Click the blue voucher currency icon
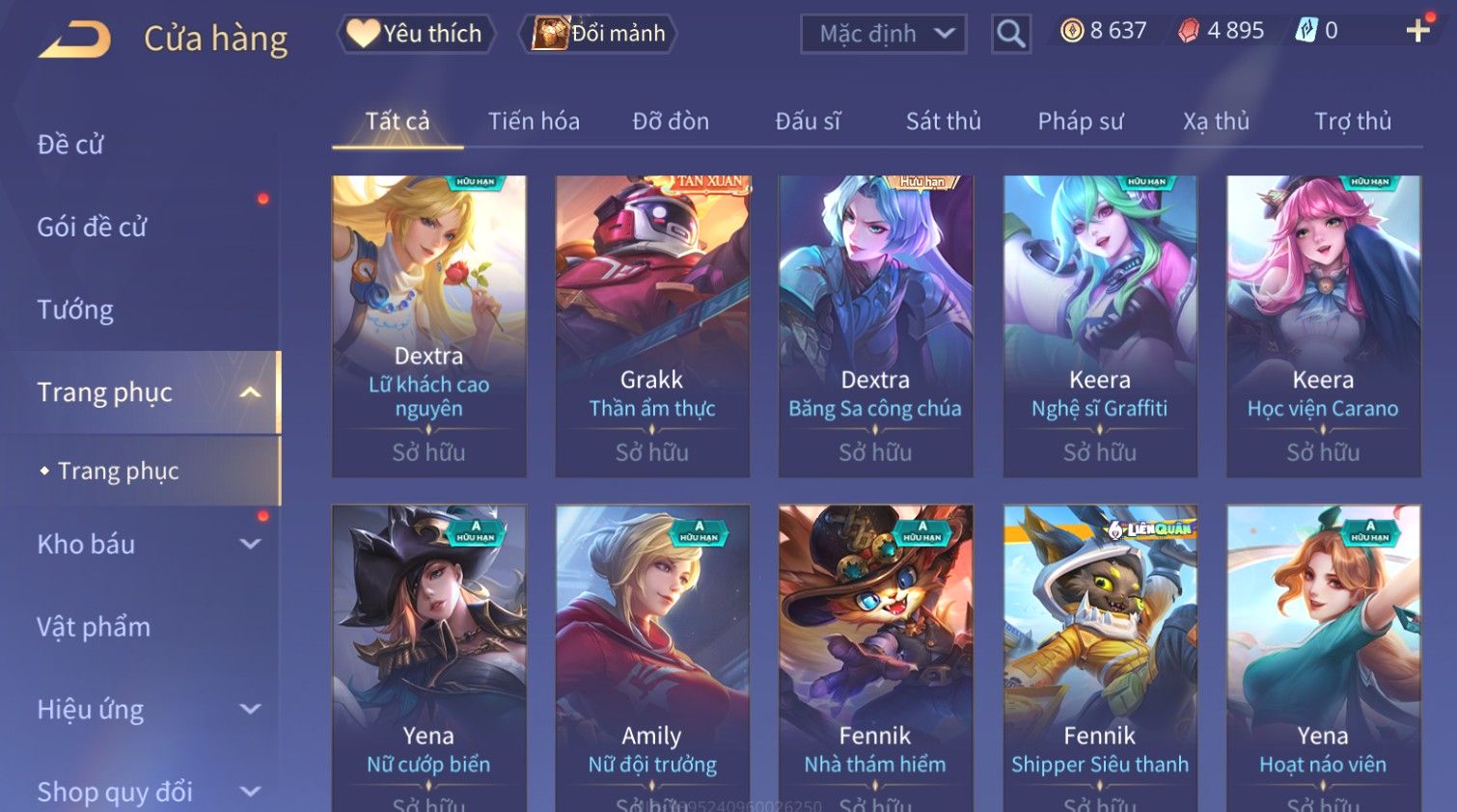Screen dimensions: 1457x812 pyautogui.click(x=1306, y=31)
